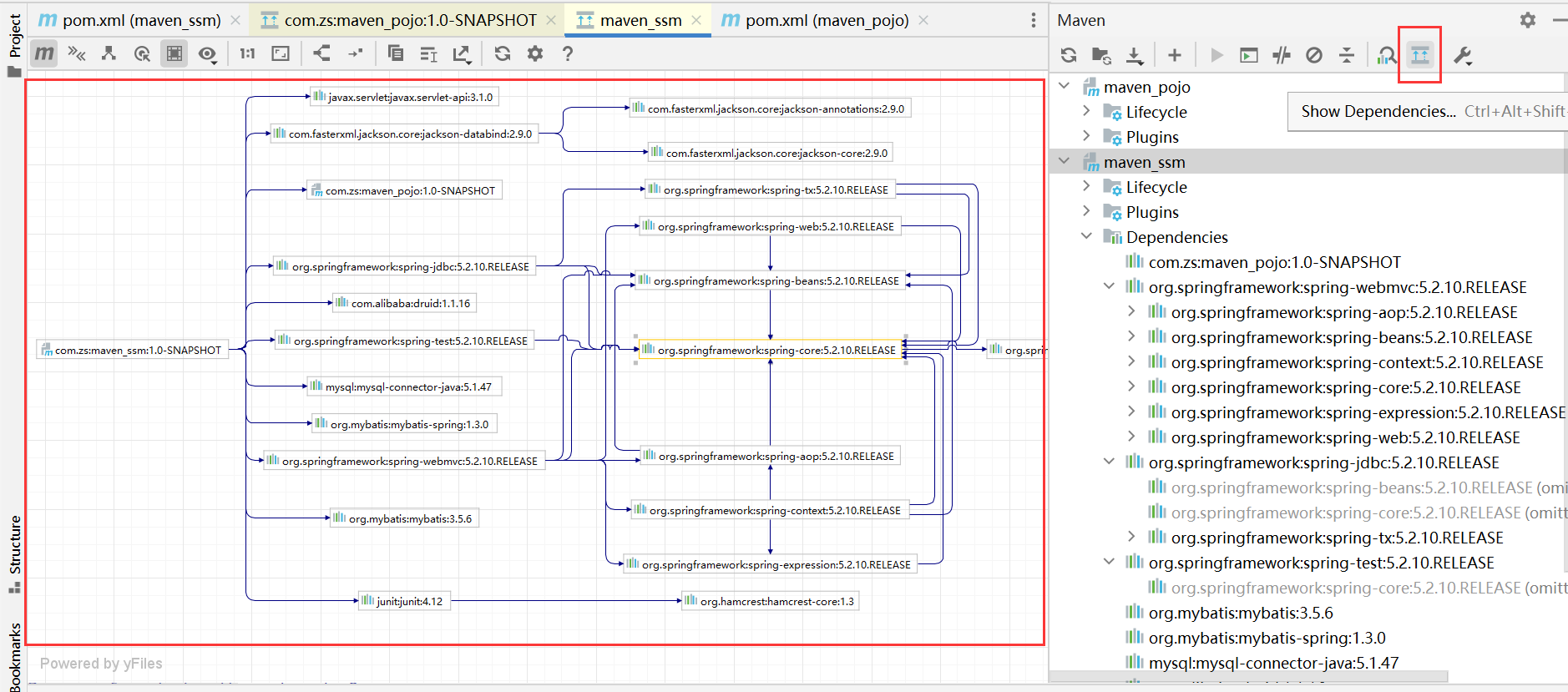The height and width of the screenshot is (692, 1568).
Task: Collapse the maven_pojo project node
Action: 1065,86
